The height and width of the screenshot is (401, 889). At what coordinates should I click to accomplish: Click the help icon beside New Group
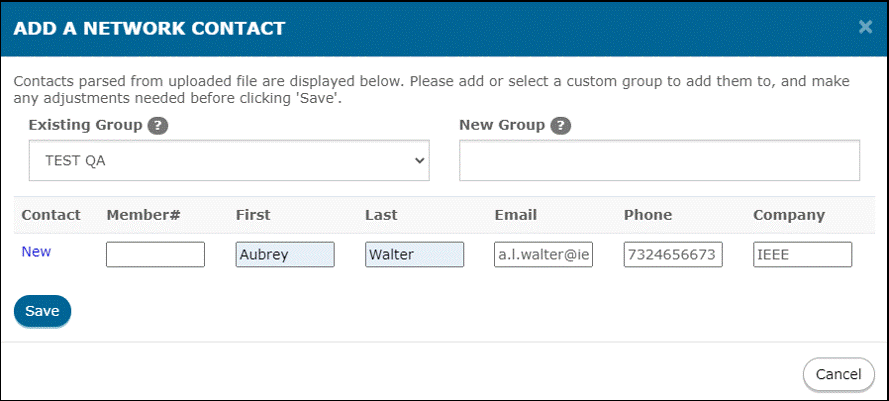tap(560, 126)
